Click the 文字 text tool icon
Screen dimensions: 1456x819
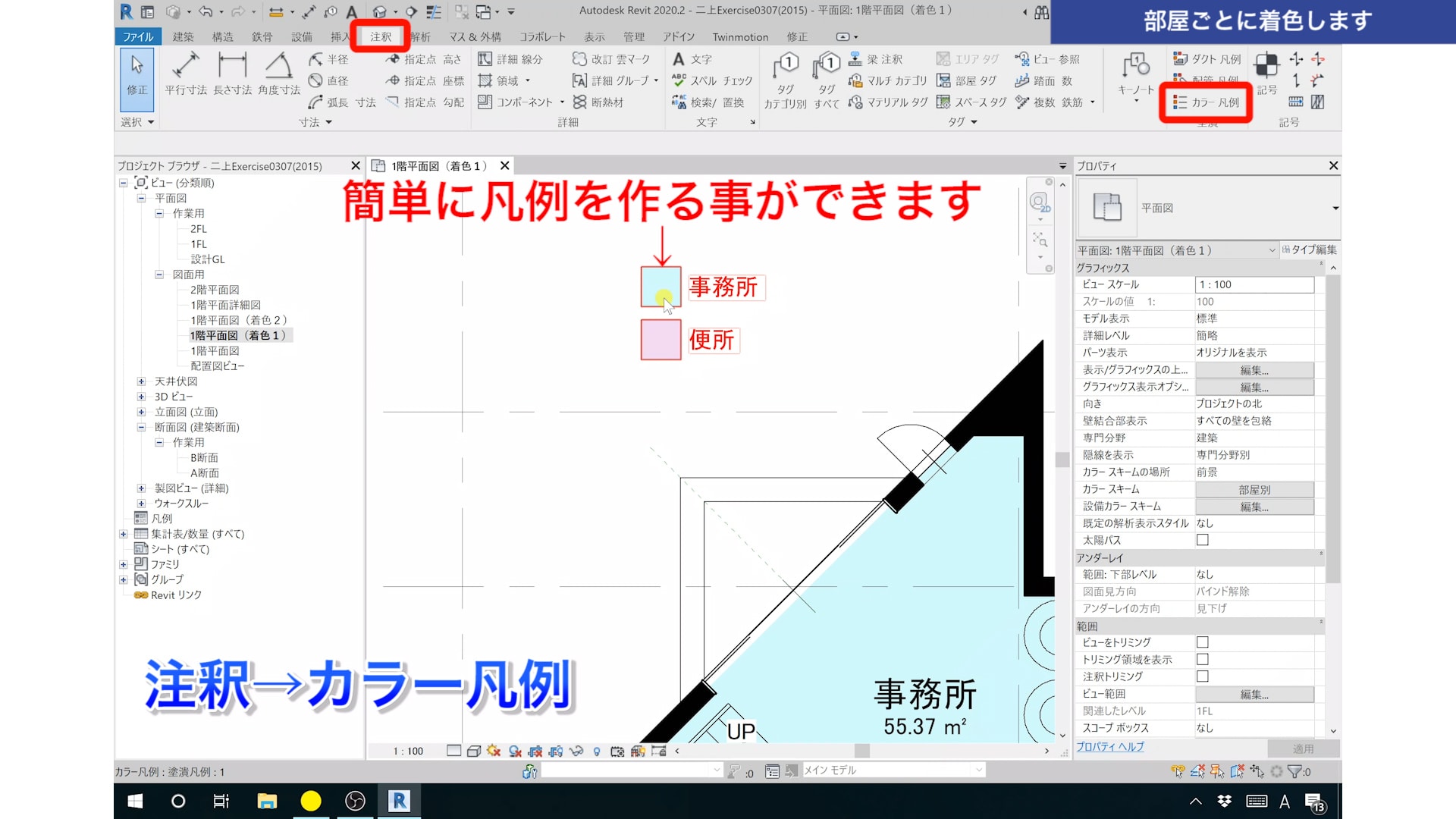pos(679,59)
